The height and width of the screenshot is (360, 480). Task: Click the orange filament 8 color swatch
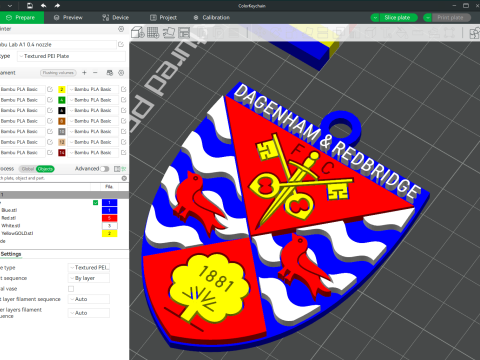coord(62,121)
